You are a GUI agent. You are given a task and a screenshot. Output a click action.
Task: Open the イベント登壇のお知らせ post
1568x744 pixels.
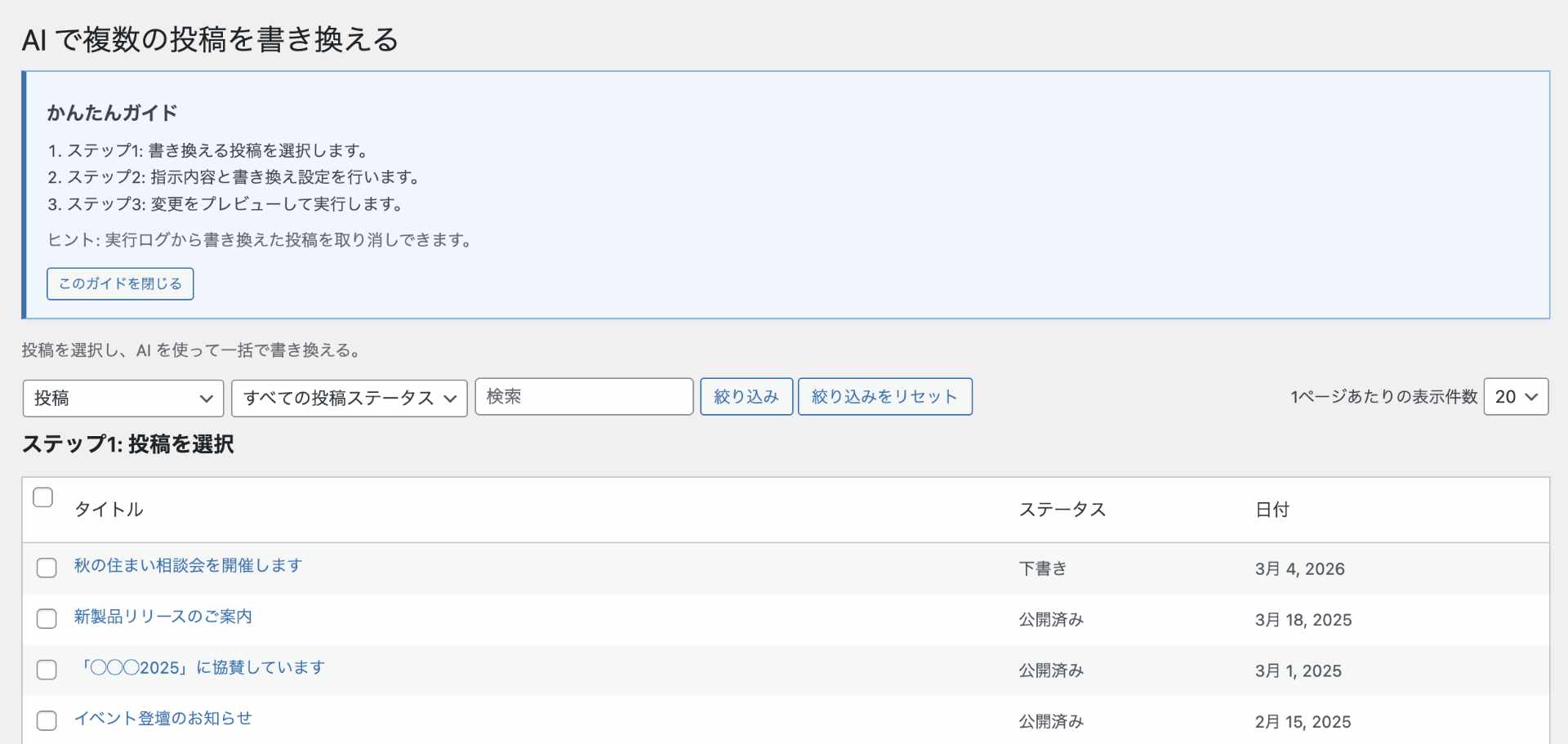pos(163,719)
